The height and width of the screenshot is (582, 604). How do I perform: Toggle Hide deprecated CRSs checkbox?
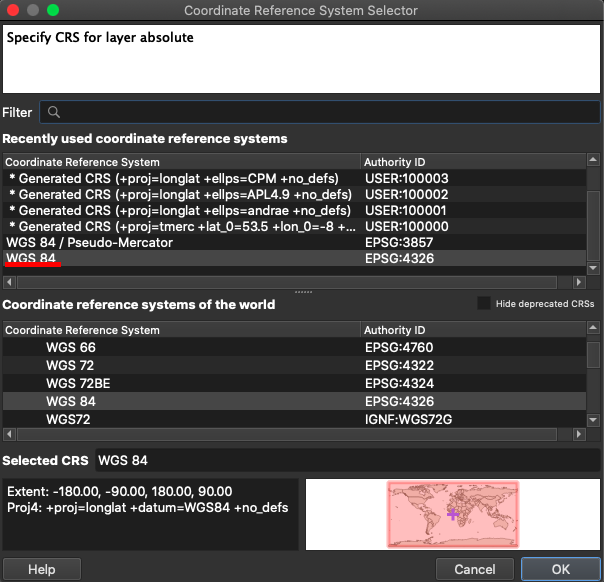[484, 304]
